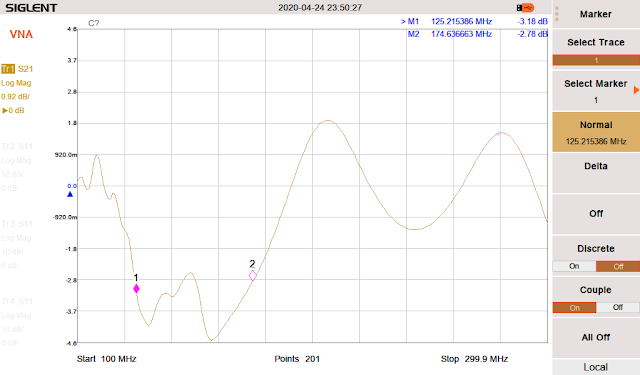This screenshot has height=375, width=640.
Task: Click the Stop 299.9 MHz value
Action: pos(474,359)
